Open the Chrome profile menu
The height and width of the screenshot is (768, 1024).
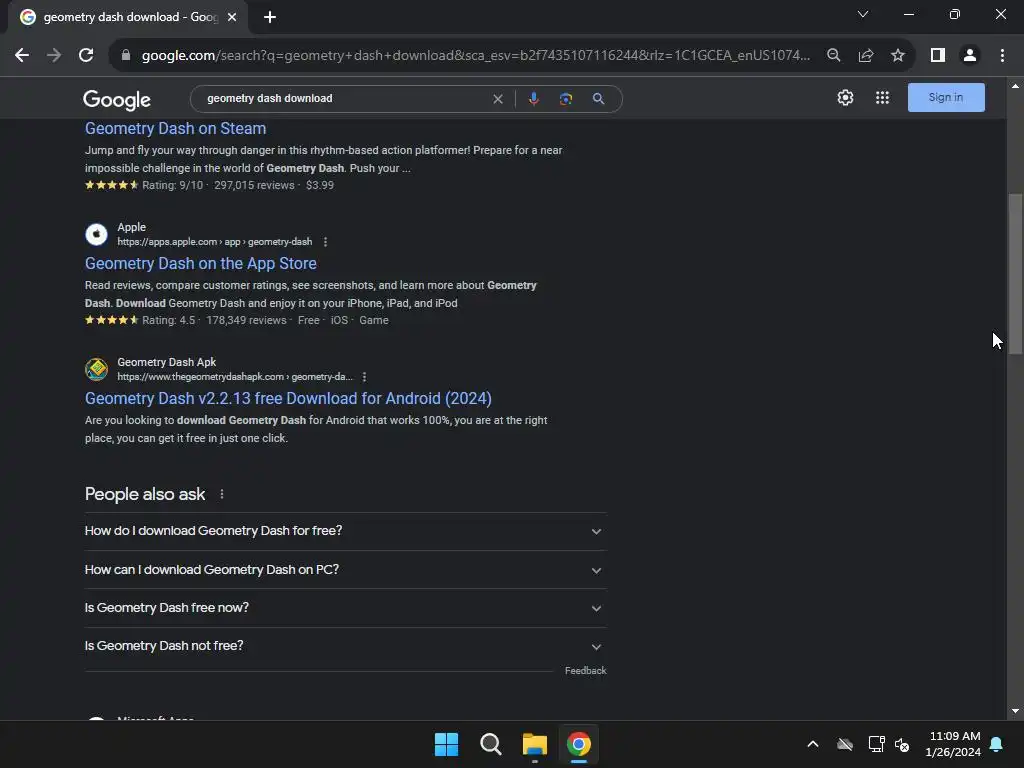pos(970,56)
